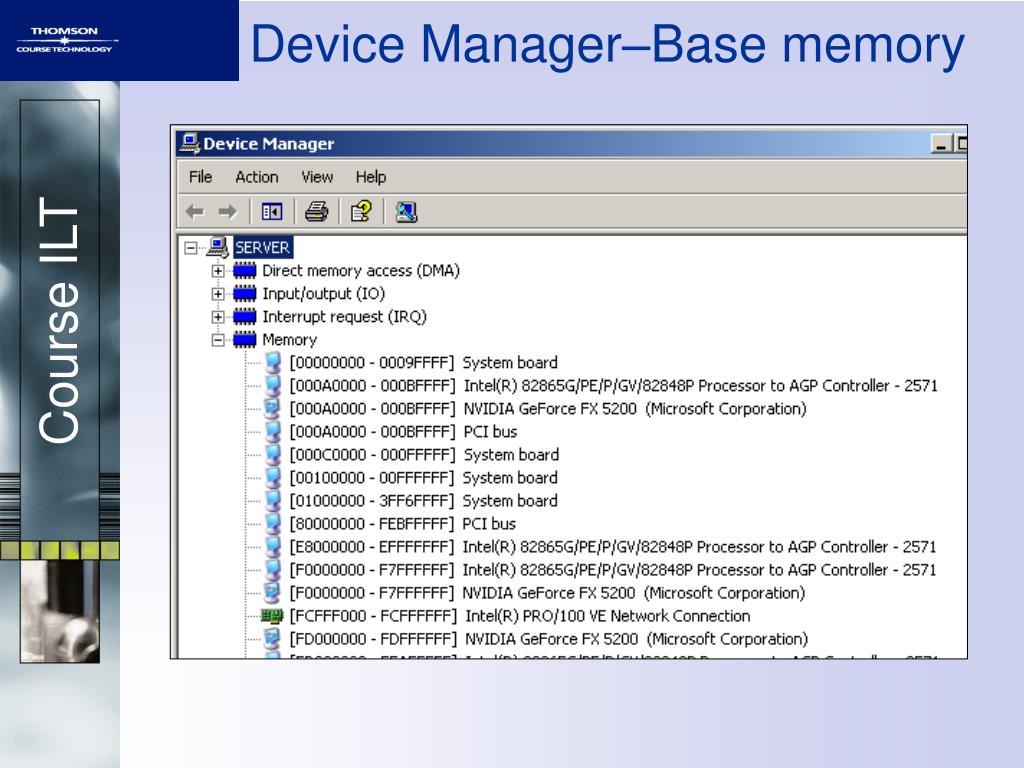Image resolution: width=1024 pixels, height=768 pixels.
Task: Click icon of [000A0000 - 000BFFFF] PCI bus row
Action: (x=272, y=432)
